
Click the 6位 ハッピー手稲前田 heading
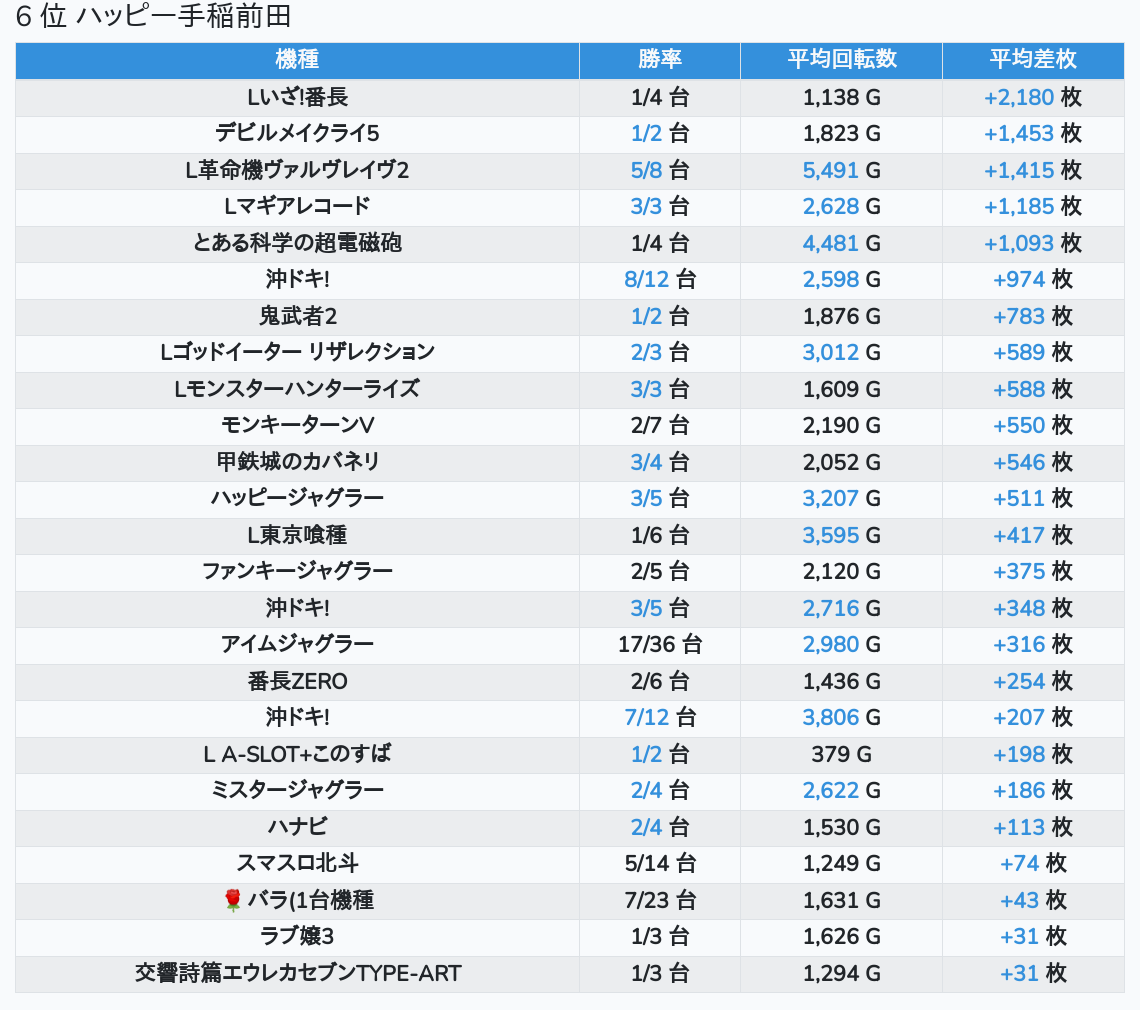[x=153, y=17]
